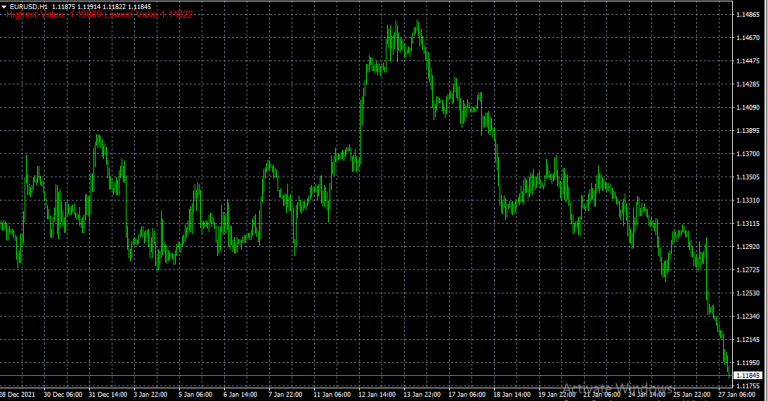Click the 27 Jan 06:00 time axis label

click(737, 395)
